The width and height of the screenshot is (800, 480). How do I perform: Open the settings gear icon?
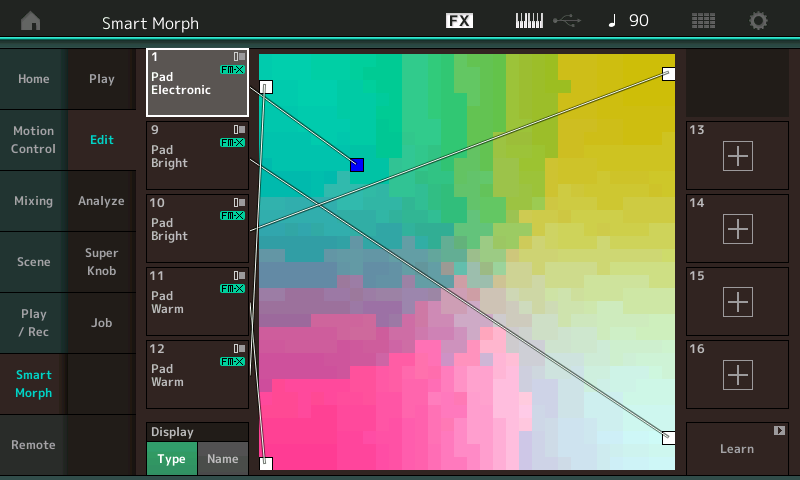(x=759, y=21)
